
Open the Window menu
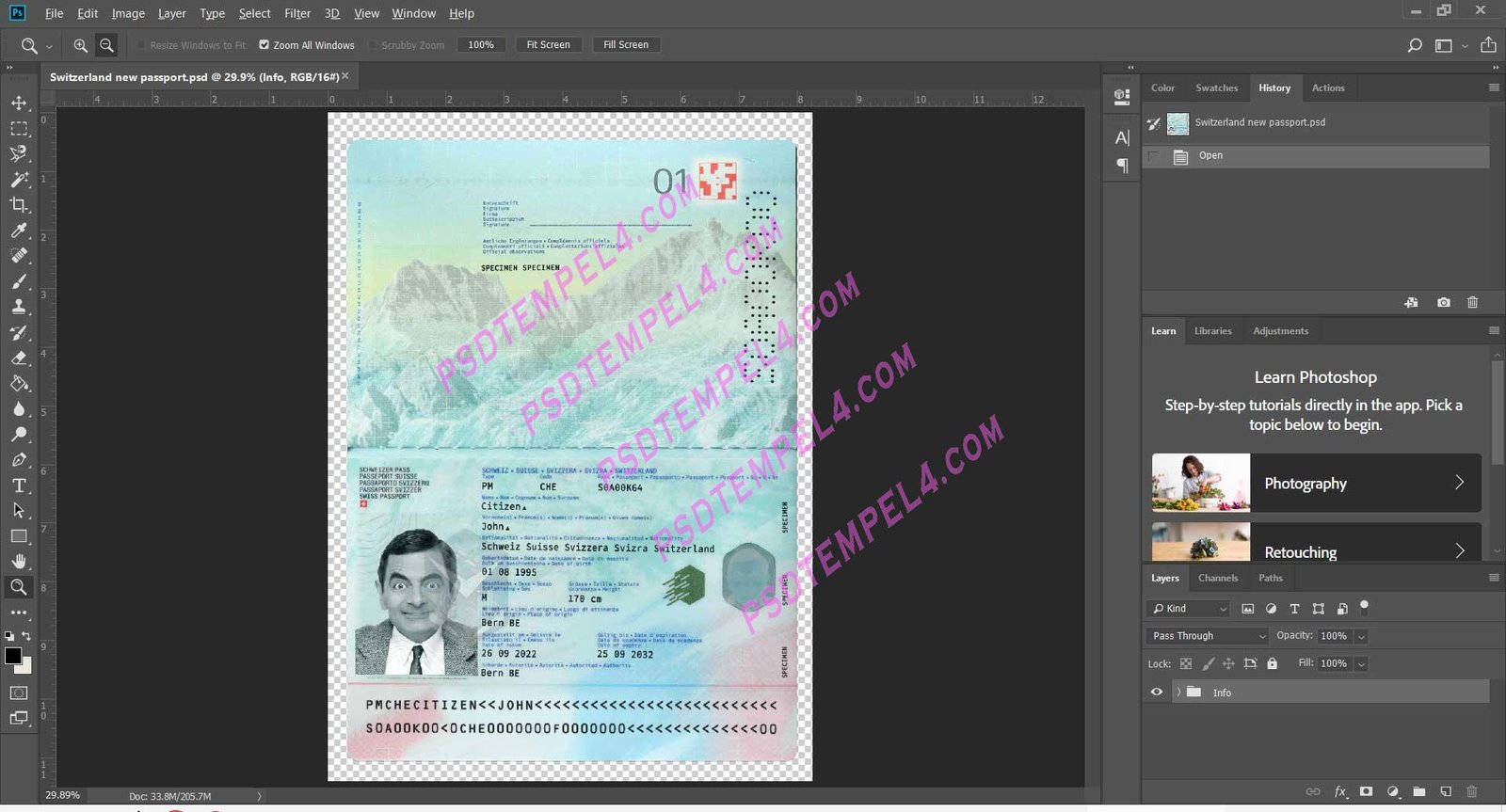click(x=414, y=13)
